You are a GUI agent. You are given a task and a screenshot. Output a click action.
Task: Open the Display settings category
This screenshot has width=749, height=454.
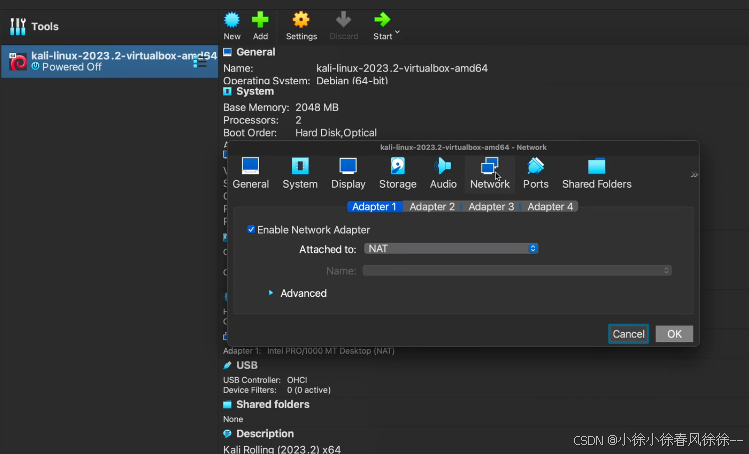(348, 173)
